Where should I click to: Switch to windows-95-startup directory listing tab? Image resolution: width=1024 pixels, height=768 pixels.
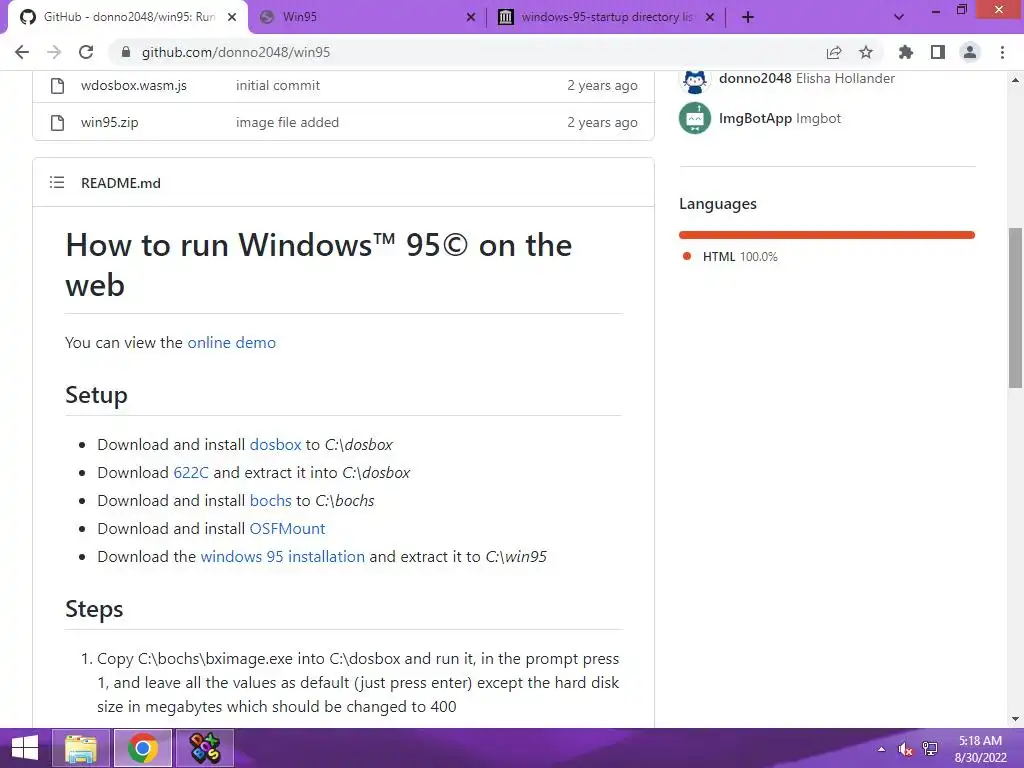pos(606,17)
